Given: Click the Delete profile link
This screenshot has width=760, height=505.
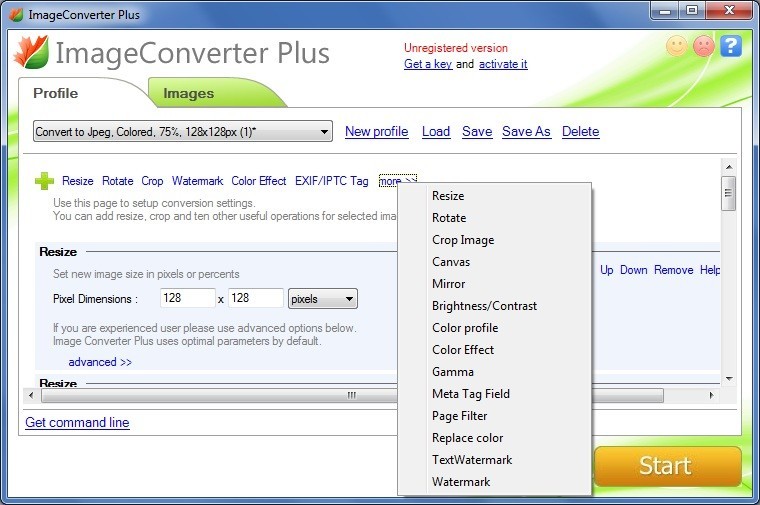Looking at the screenshot, I should pyautogui.click(x=581, y=131).
